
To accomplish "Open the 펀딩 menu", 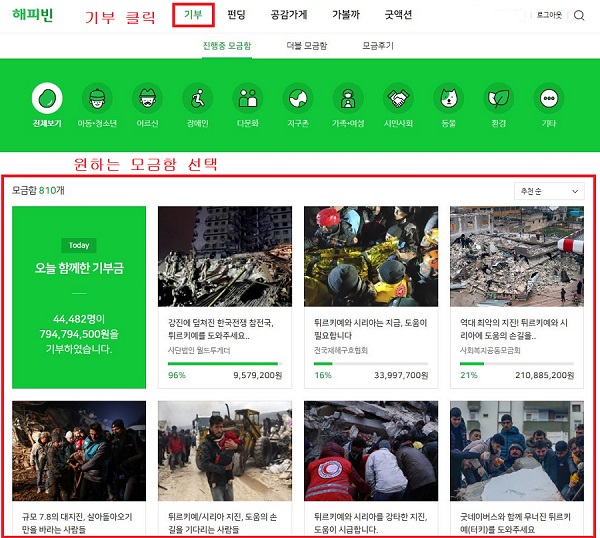I will [x=236, y=15].
